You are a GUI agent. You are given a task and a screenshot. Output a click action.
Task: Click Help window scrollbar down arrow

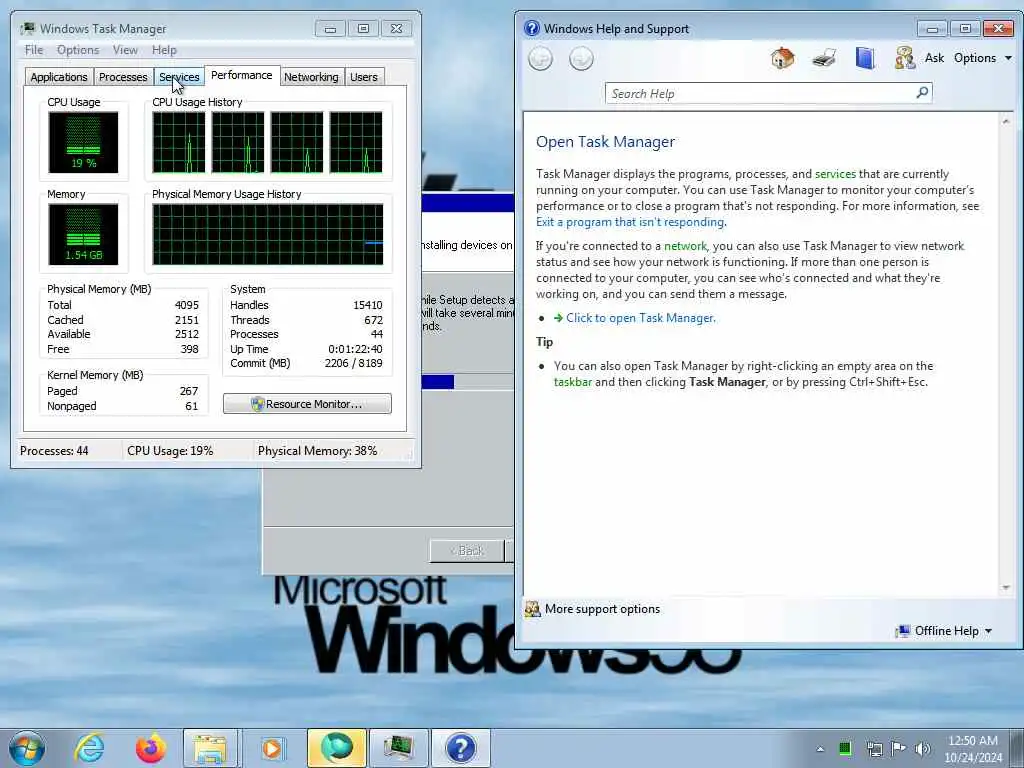click(x=1006, y=588)
